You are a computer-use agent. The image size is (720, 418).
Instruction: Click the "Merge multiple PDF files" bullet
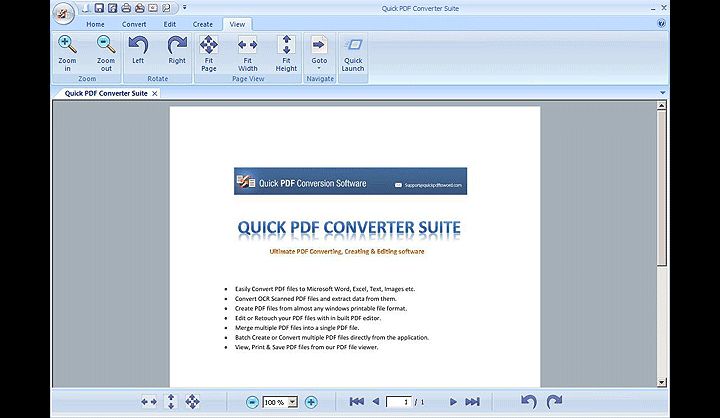pyautogui.click(x=297, y=328)
